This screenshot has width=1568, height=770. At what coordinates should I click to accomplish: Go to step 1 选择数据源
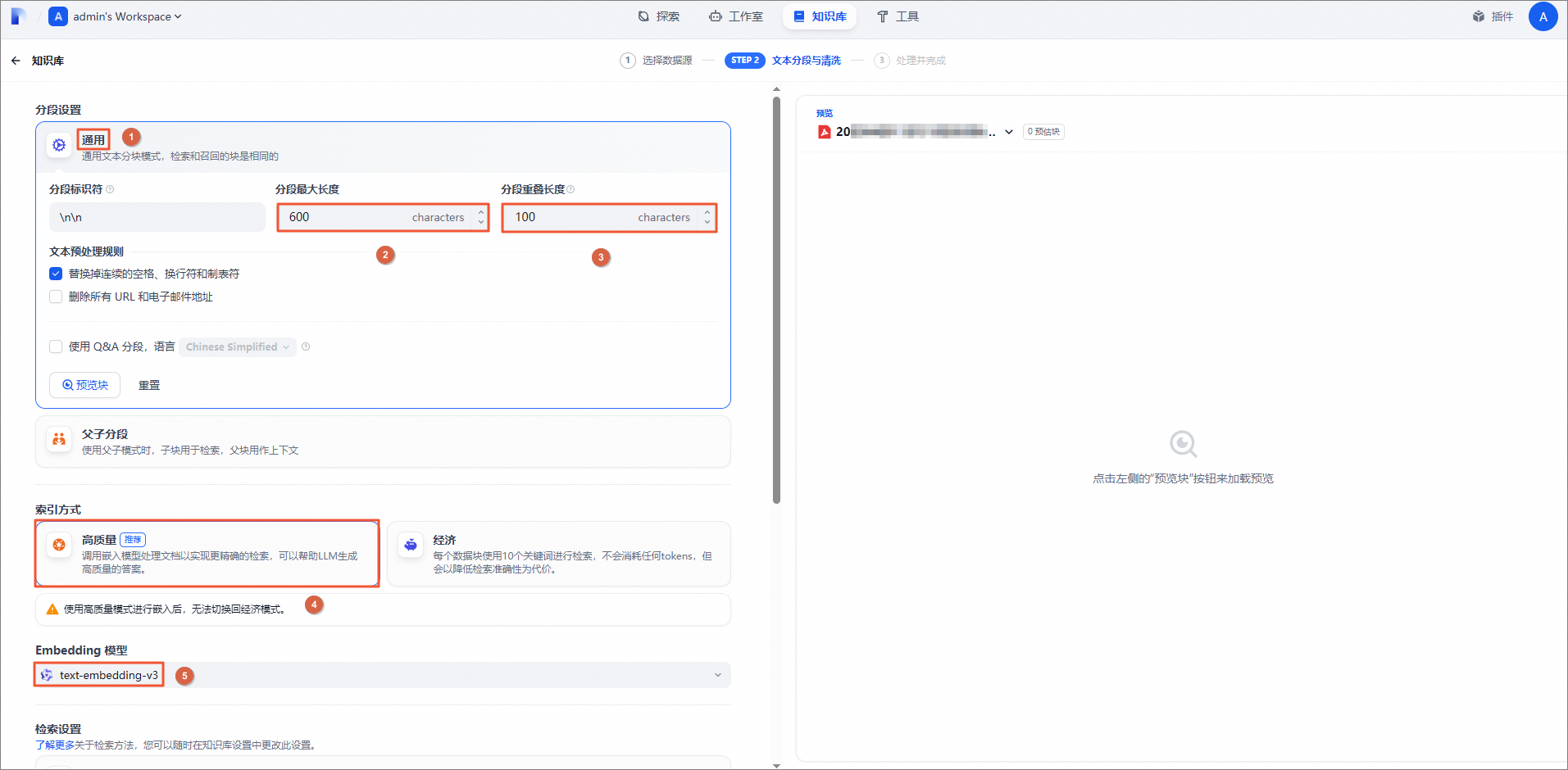tap(657, 61)
